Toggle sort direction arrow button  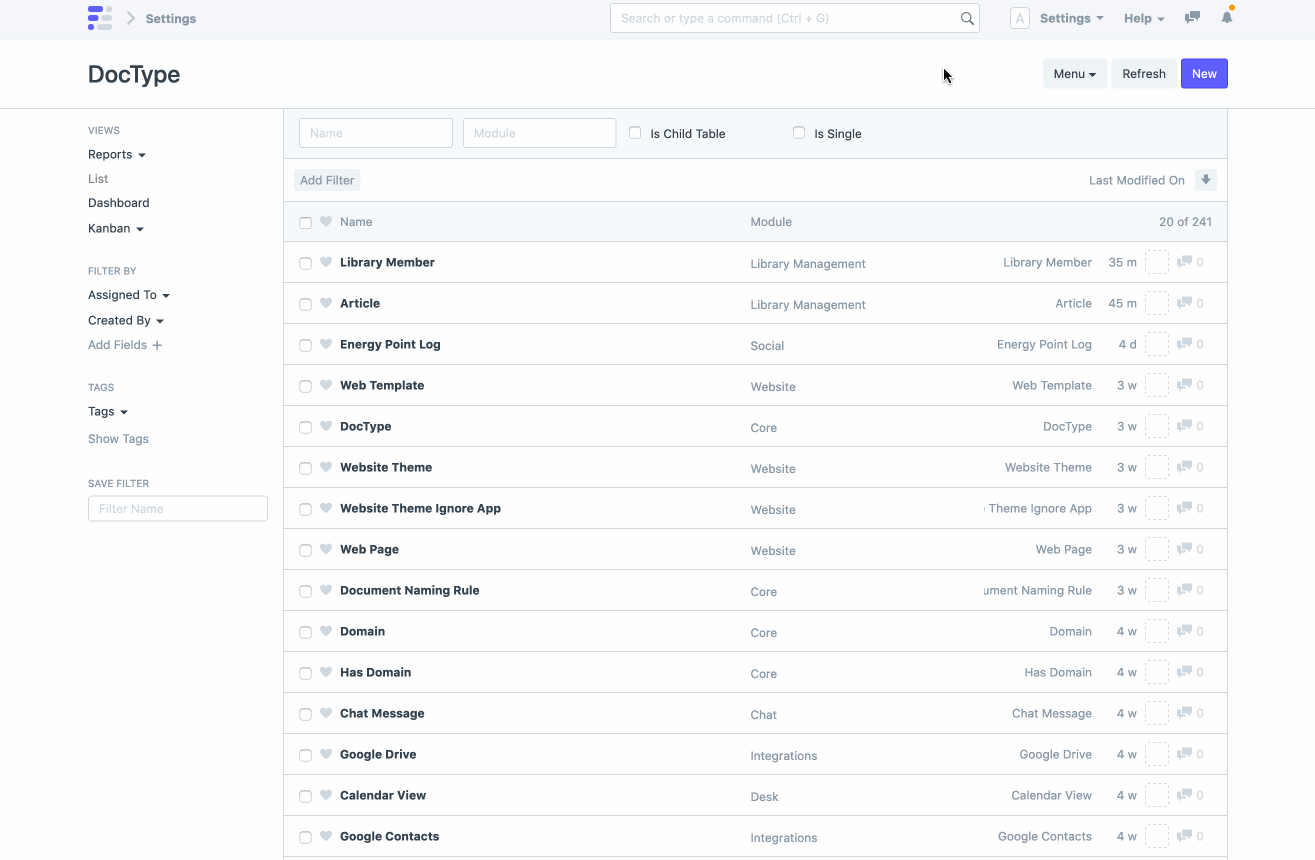click(1206, 180)
